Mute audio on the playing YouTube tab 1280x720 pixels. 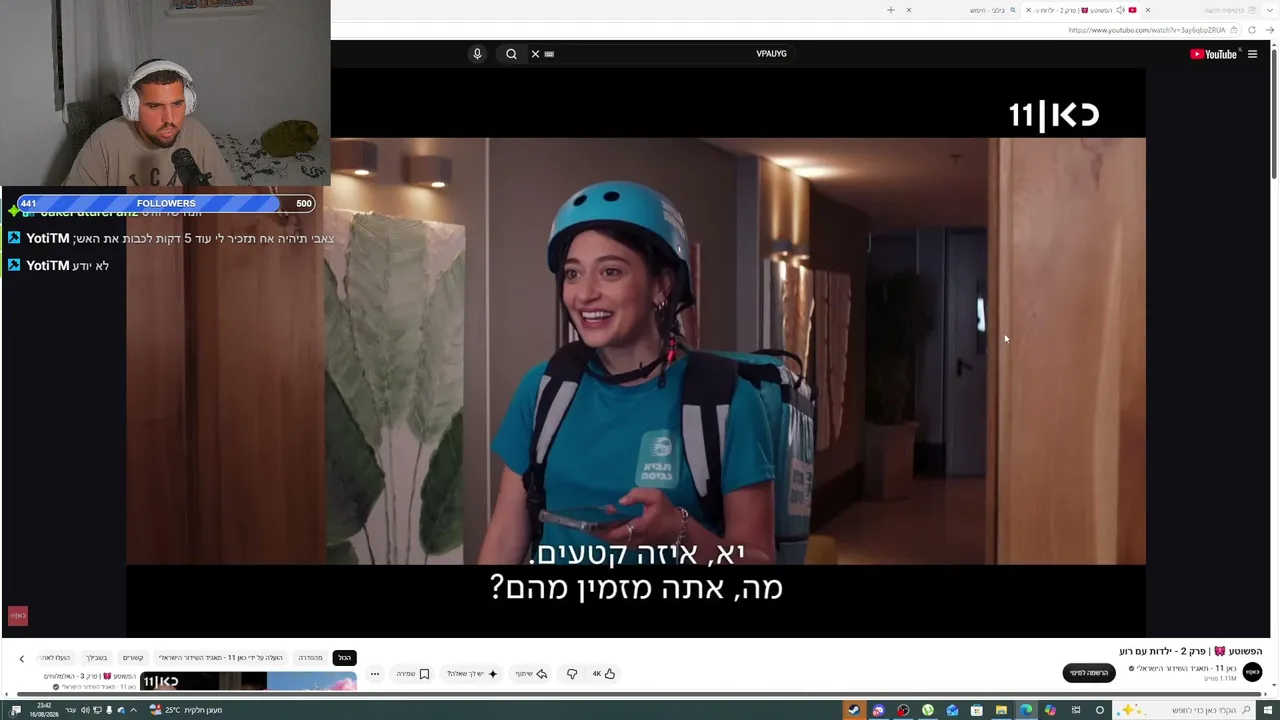click(x=1120, y=10)
